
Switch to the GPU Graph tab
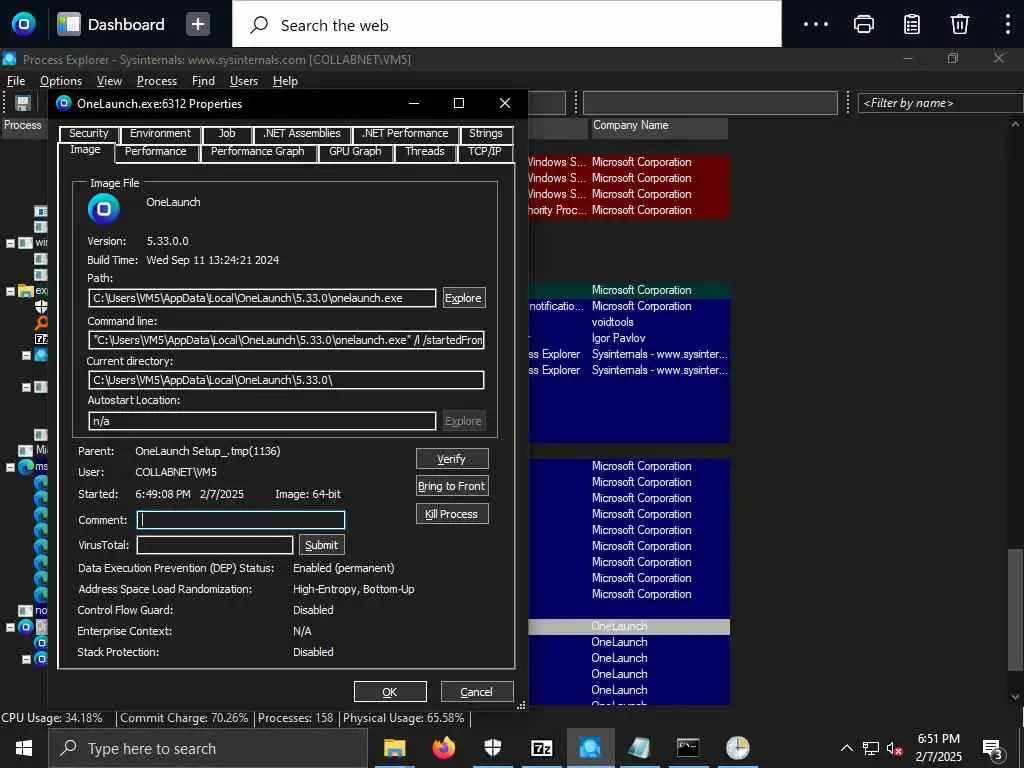[x=355, y=152]
